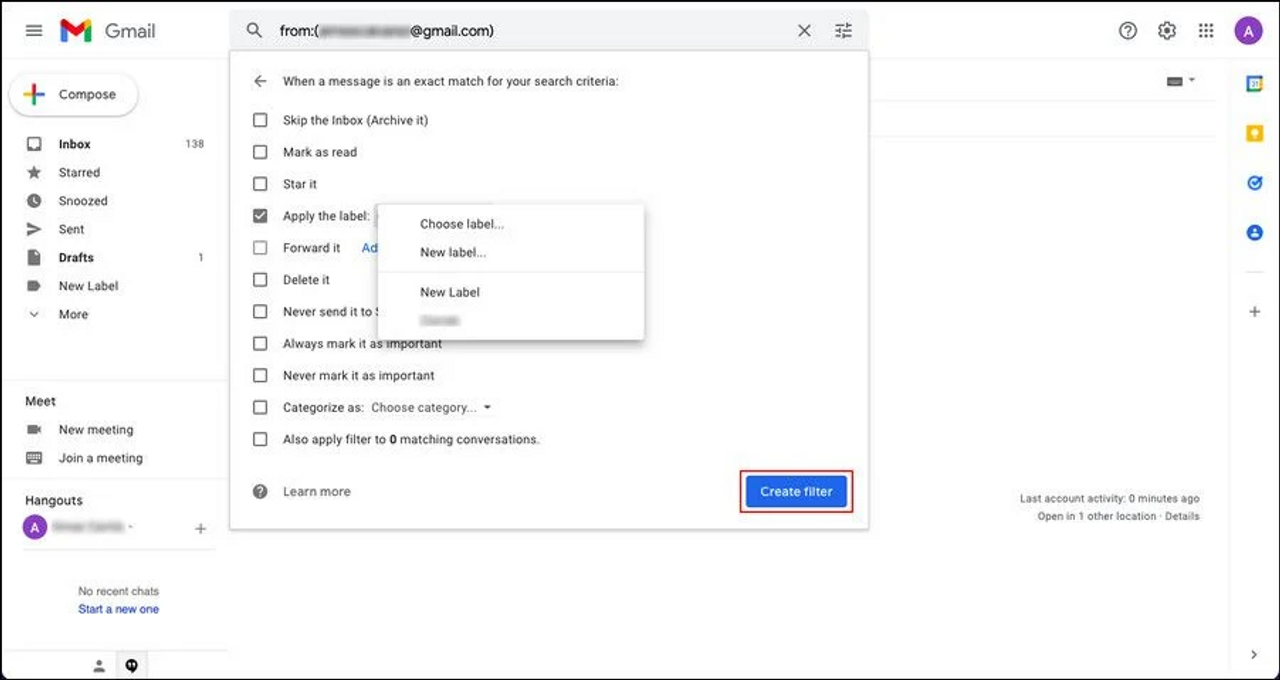
Task: Go back using the filter back arrow
Action: pyautogui.click(x=260, y=81)
